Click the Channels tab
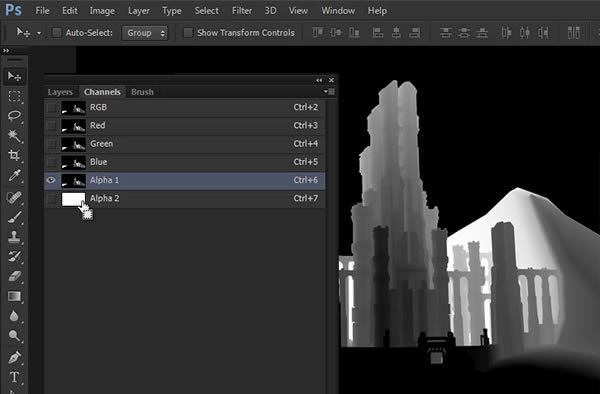Screen dimensions: 600x394 [102, 92]
